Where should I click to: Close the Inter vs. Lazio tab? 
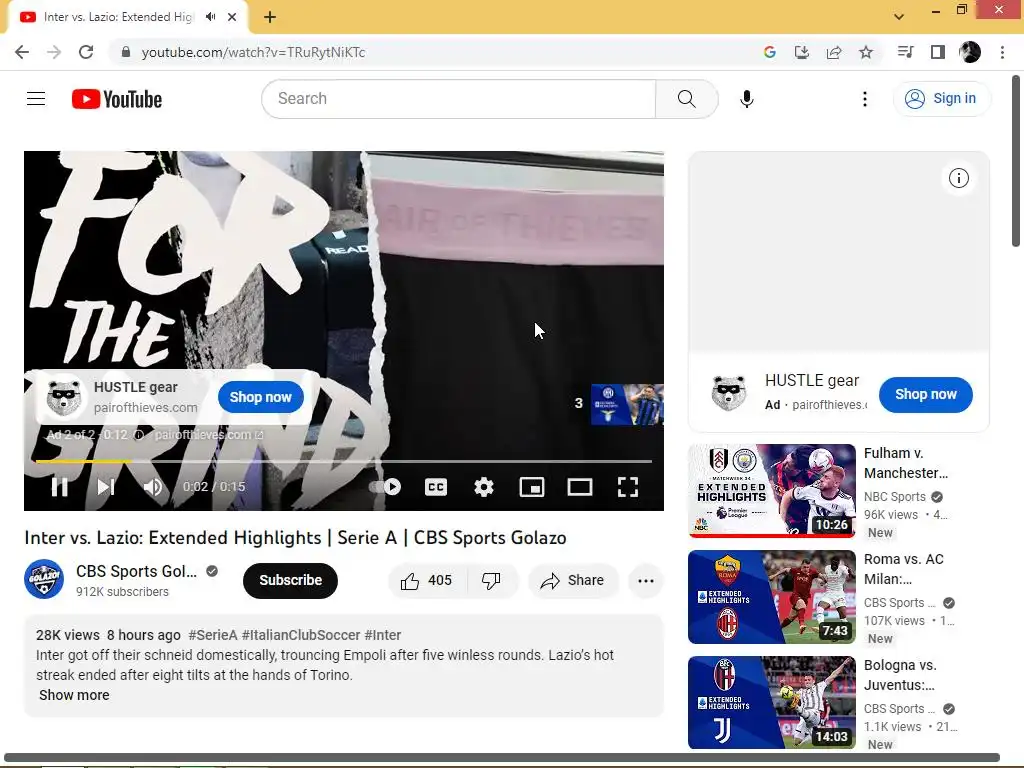click(x=231, y=17)
